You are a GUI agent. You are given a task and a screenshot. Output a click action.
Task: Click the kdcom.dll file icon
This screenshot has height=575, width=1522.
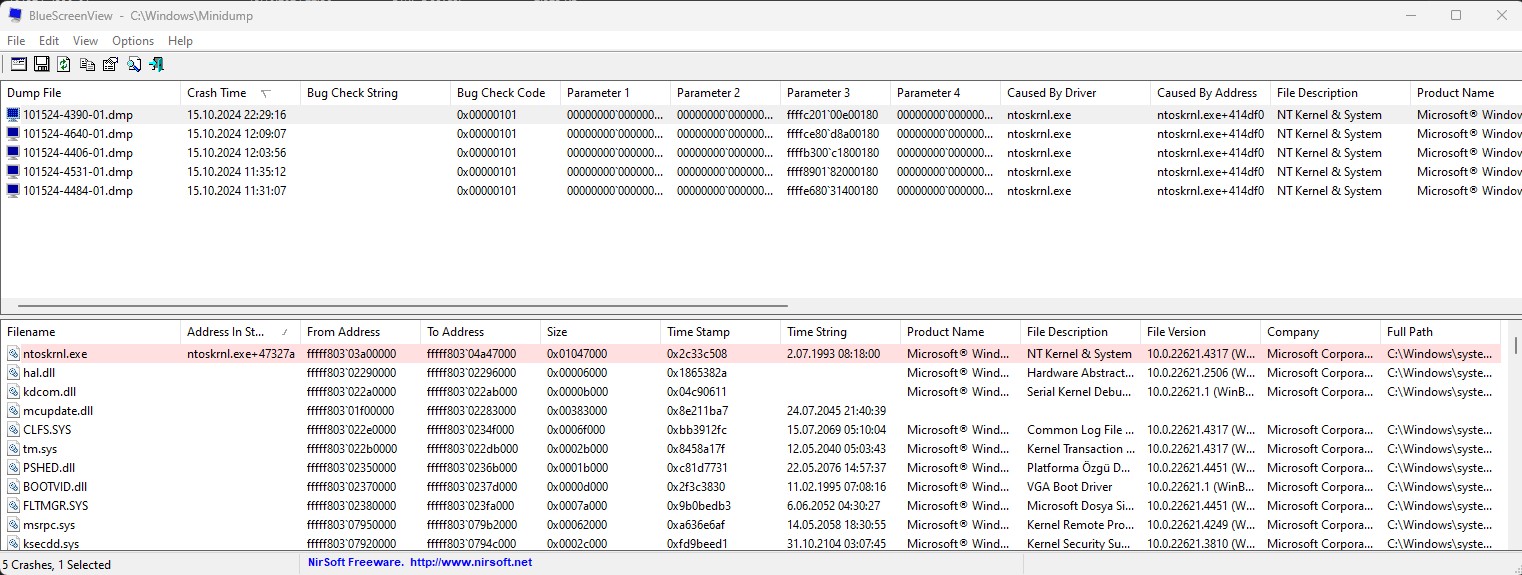click(x=13, y=392)
